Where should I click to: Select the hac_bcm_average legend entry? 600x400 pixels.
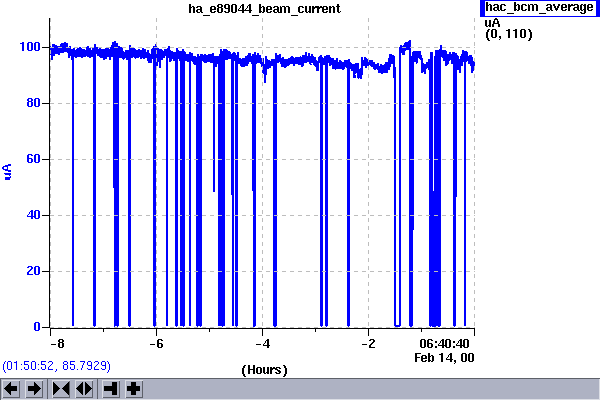pyautogui.click(x=538, y=8)
